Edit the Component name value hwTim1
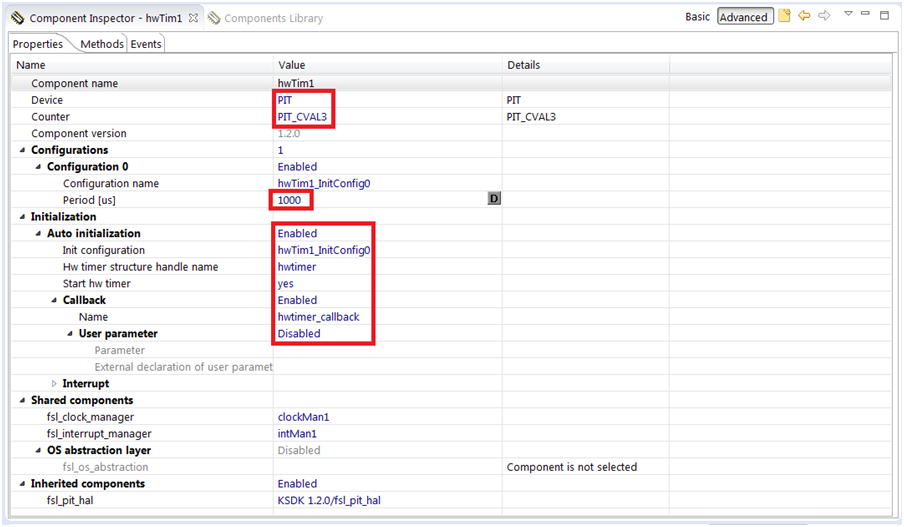Screen dimensions: 904x527 point(296,83)
